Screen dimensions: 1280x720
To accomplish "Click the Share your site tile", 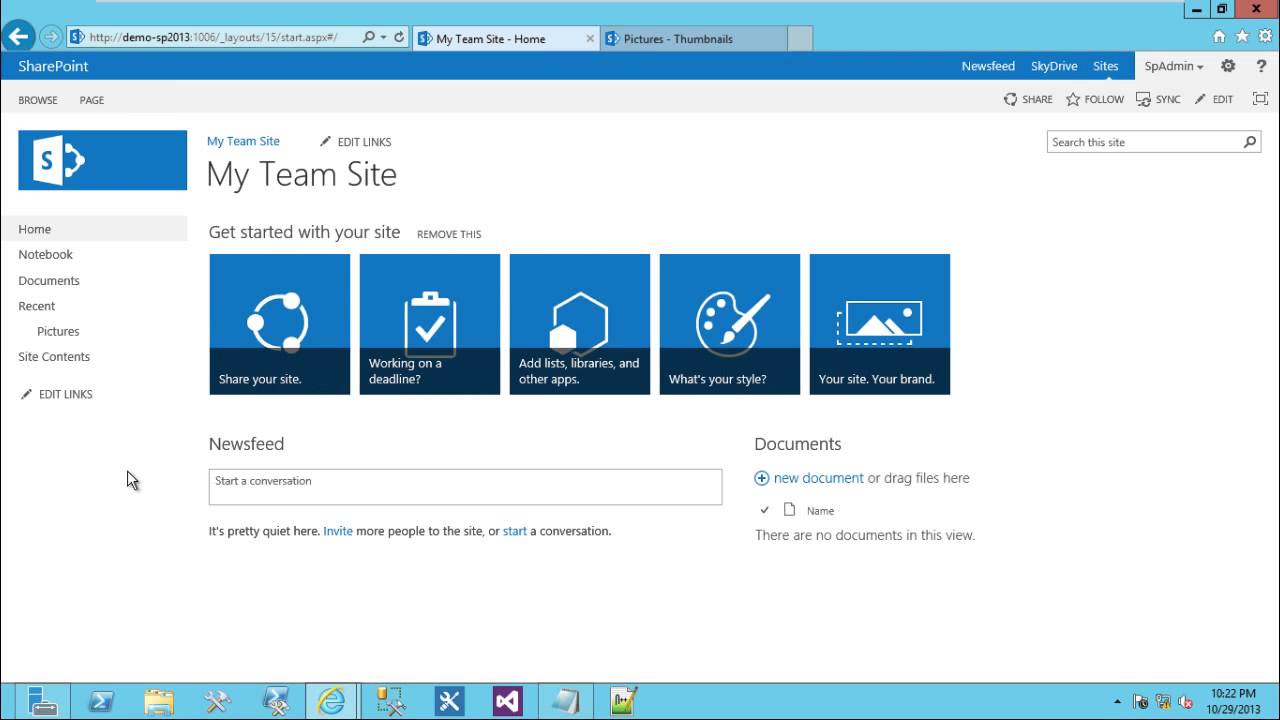I will 279,323.
